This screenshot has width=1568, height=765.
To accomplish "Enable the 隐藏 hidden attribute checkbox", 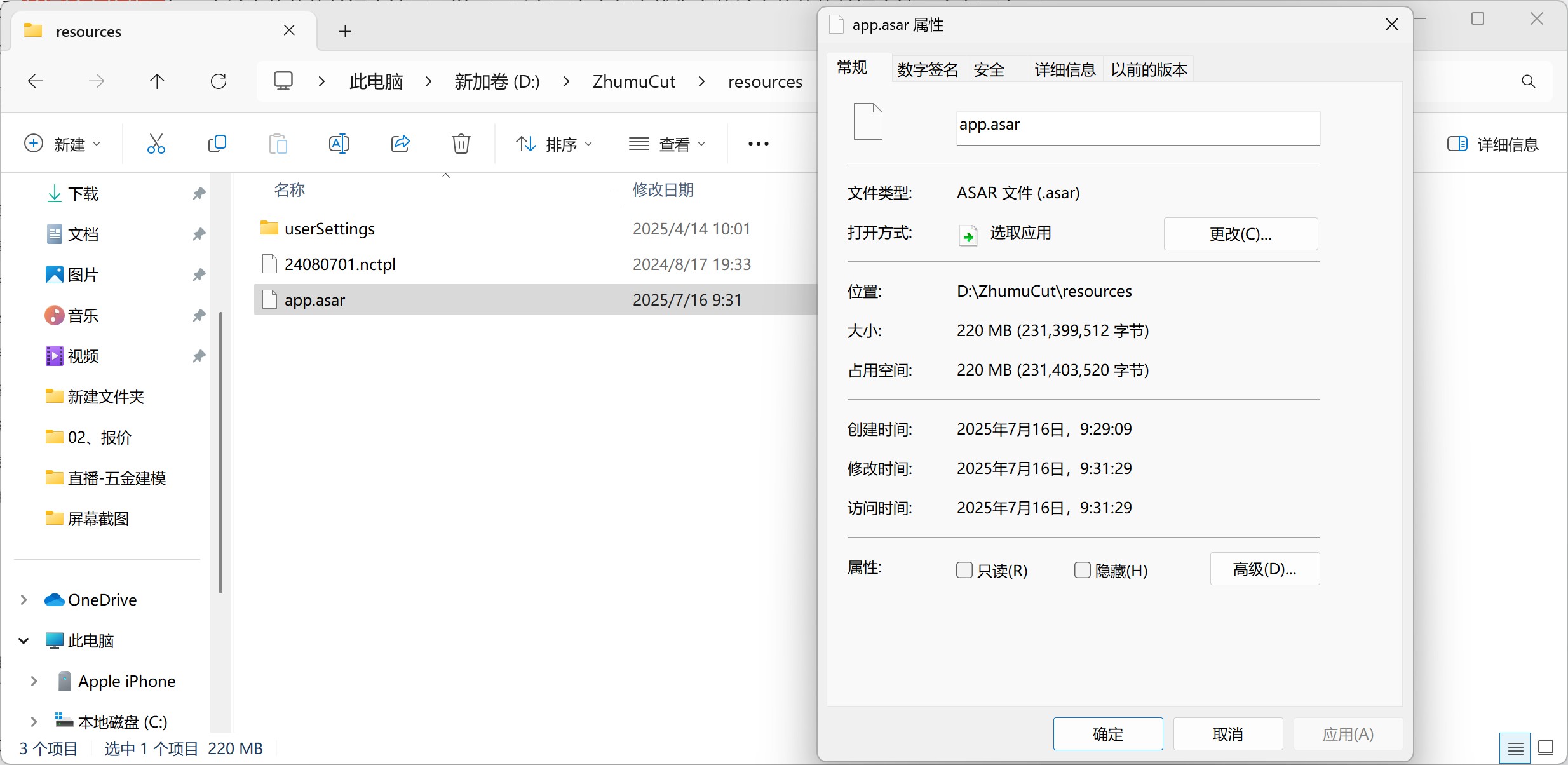I will tap(1082, 570).
